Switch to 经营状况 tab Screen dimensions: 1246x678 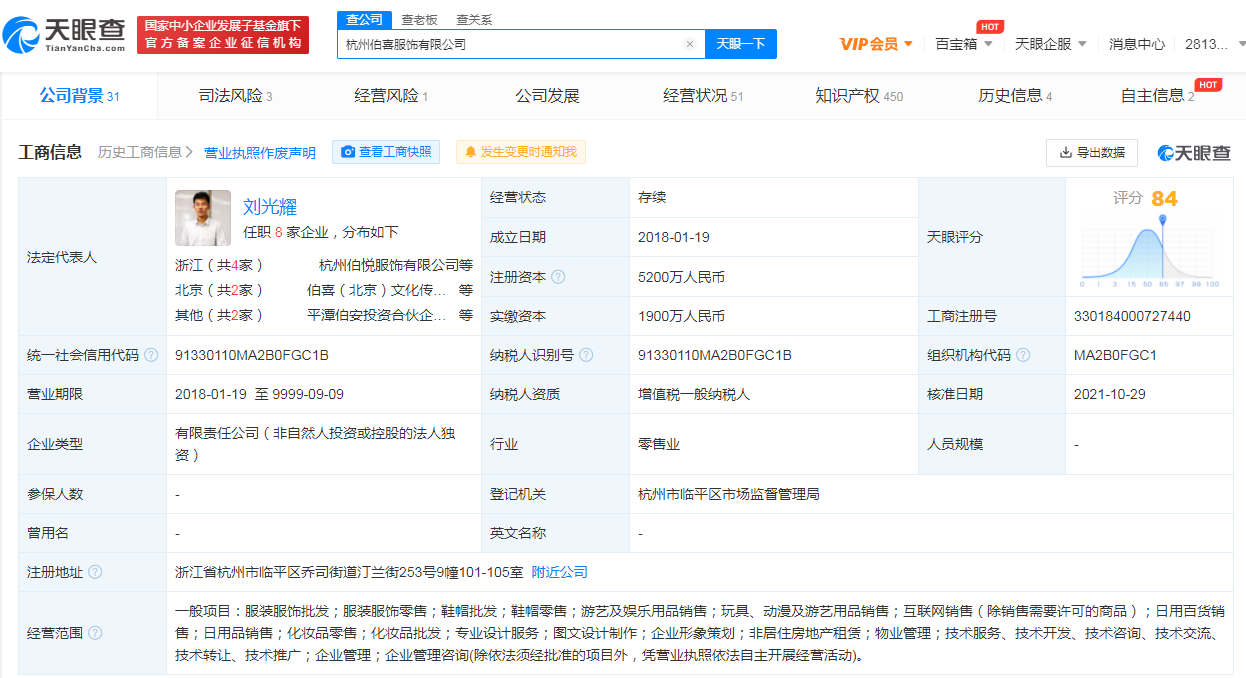click(x=703, y=96)
